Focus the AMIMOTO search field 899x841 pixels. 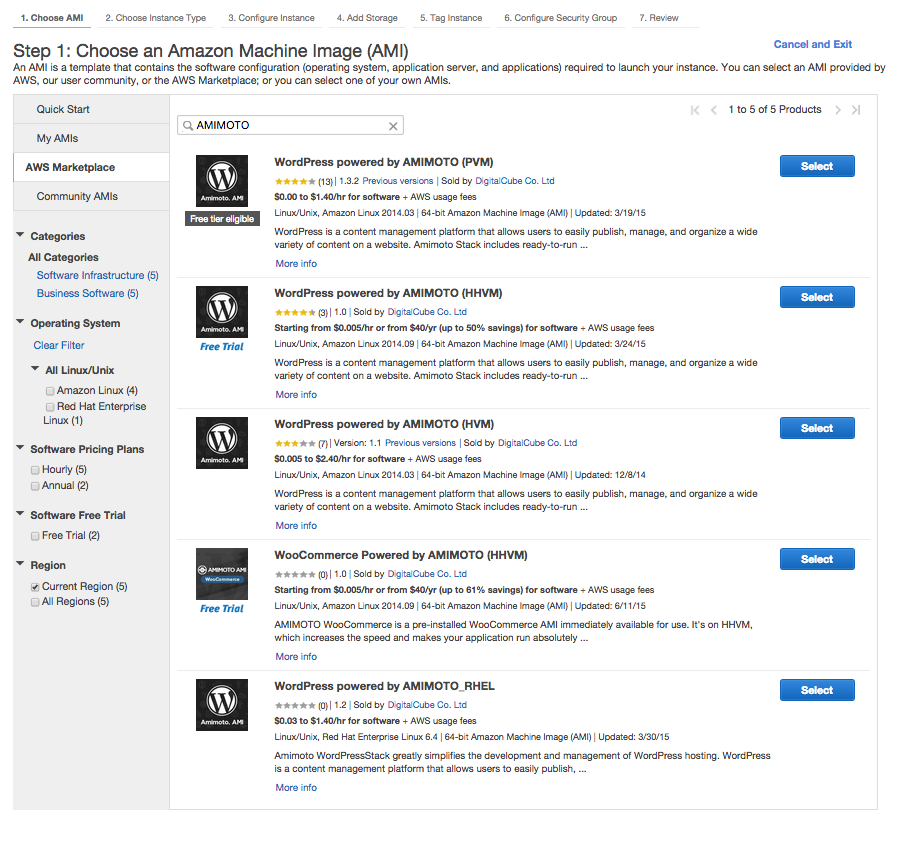pyautogui.click(x=290, y=126)
